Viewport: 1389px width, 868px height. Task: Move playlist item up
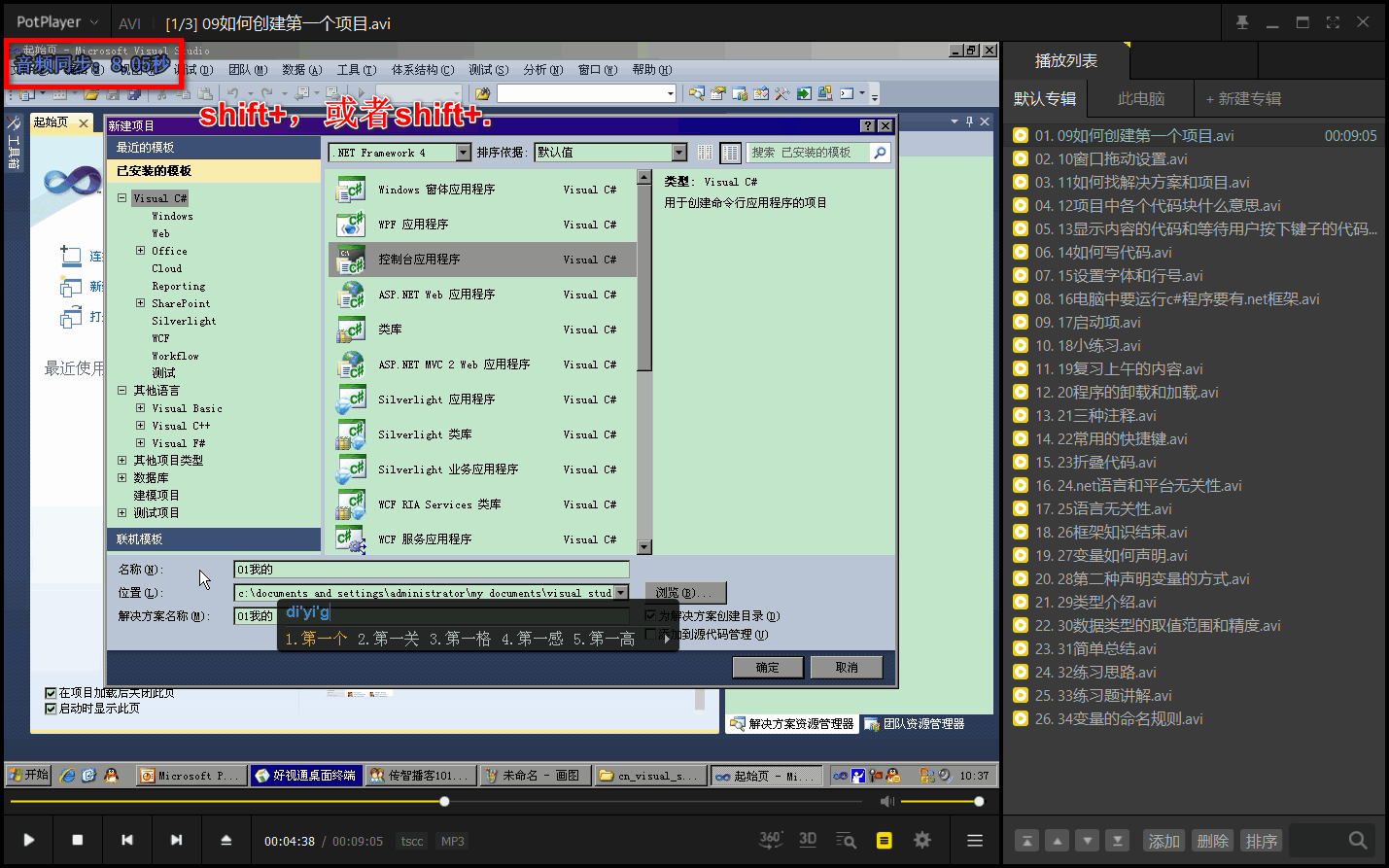click(x=1057, y=841)
